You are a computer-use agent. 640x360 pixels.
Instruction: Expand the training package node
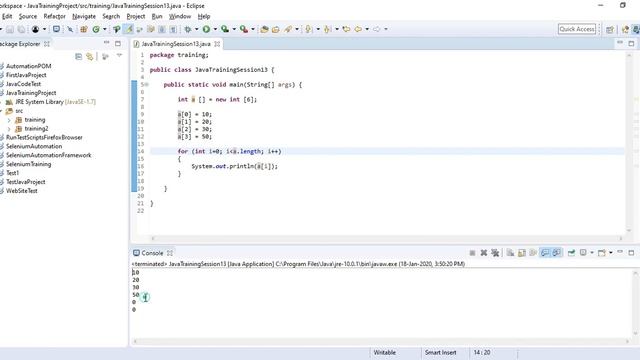point(9,120)
